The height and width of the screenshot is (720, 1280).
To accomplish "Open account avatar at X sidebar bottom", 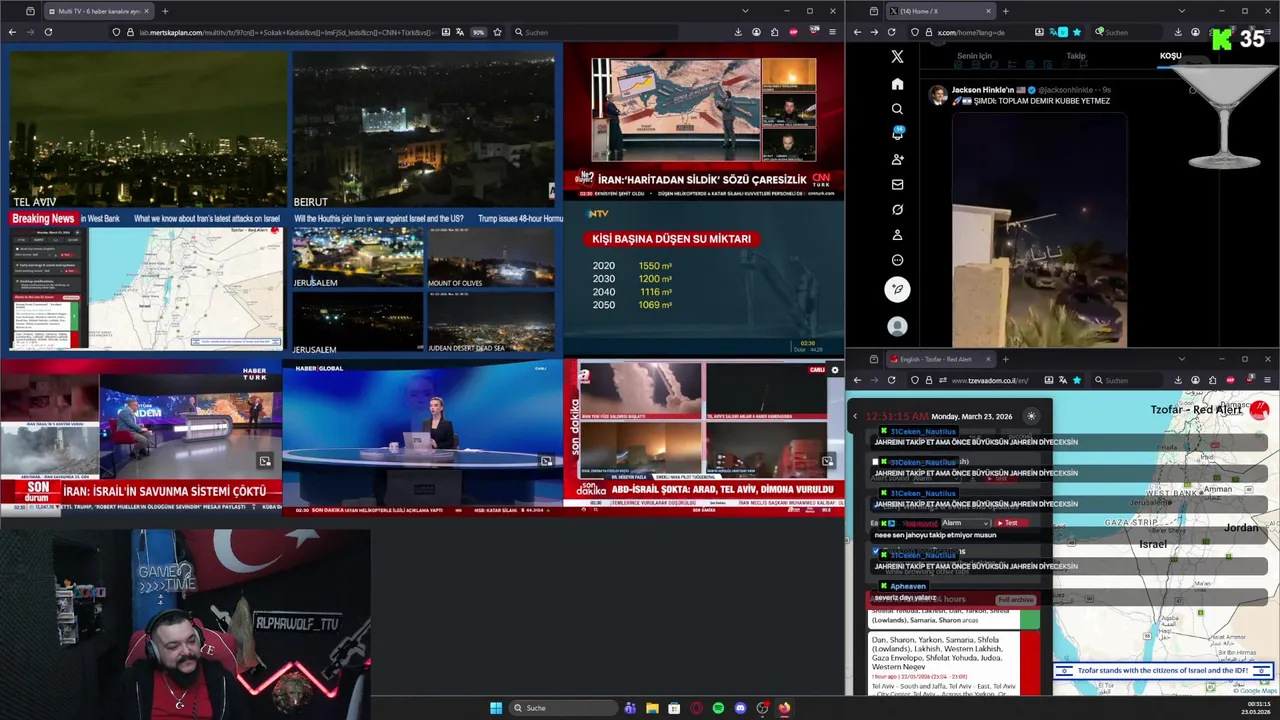I will pos(897,326).
